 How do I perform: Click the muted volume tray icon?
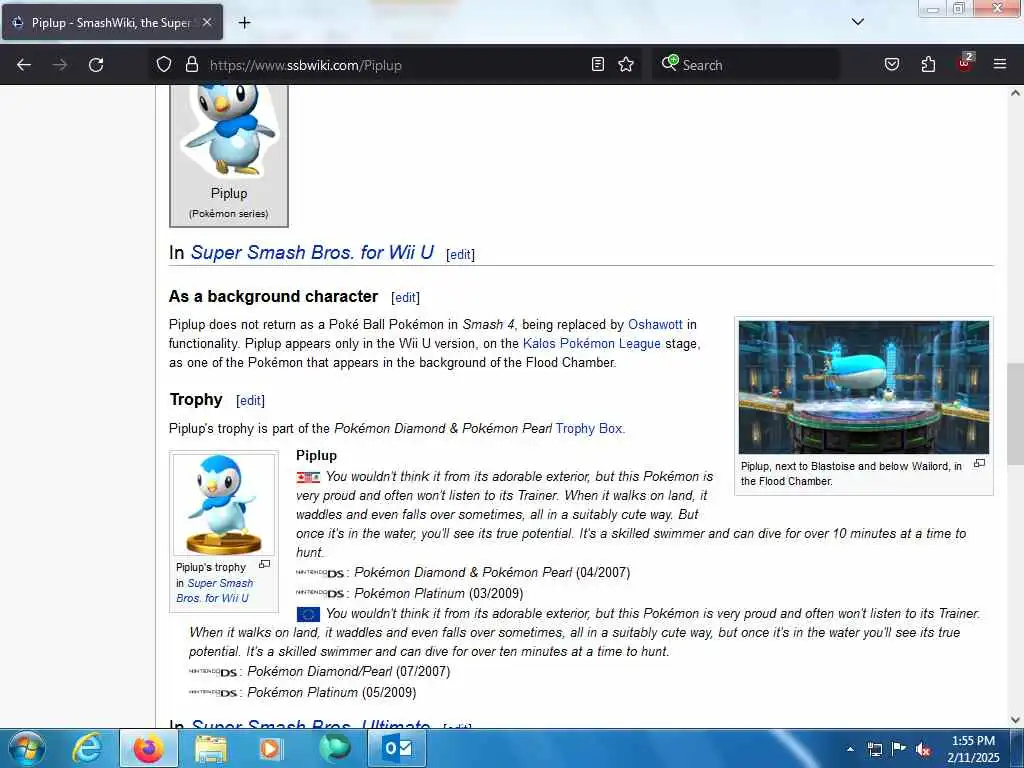point(923,749)
